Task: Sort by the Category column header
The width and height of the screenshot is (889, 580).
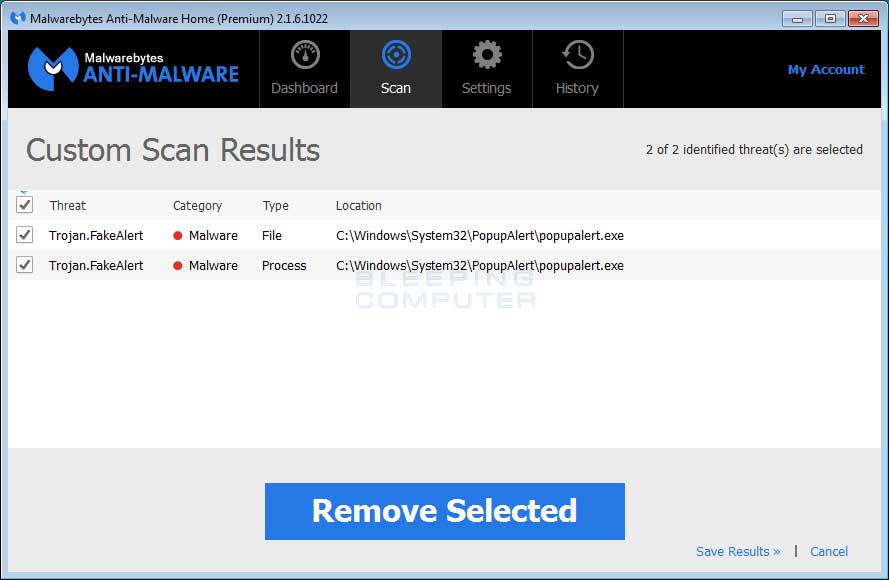Action: point(197,205)
